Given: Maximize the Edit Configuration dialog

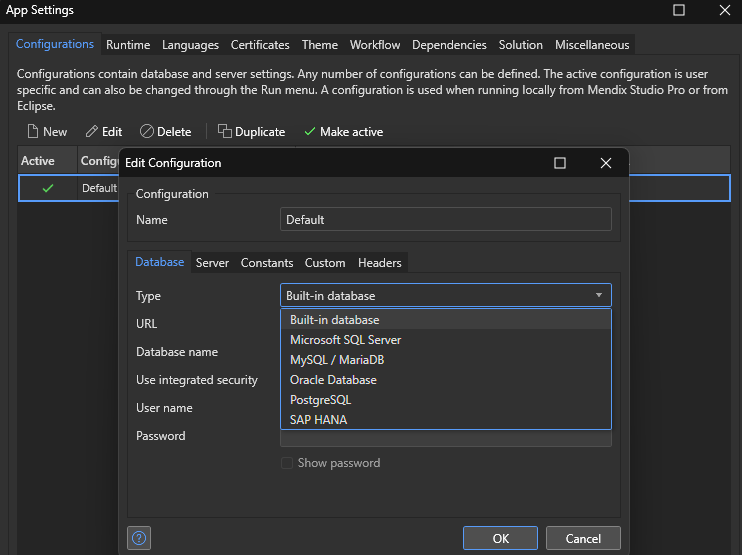Looking at the screenshot, I should pyautogui.click(x=560, y=163).
